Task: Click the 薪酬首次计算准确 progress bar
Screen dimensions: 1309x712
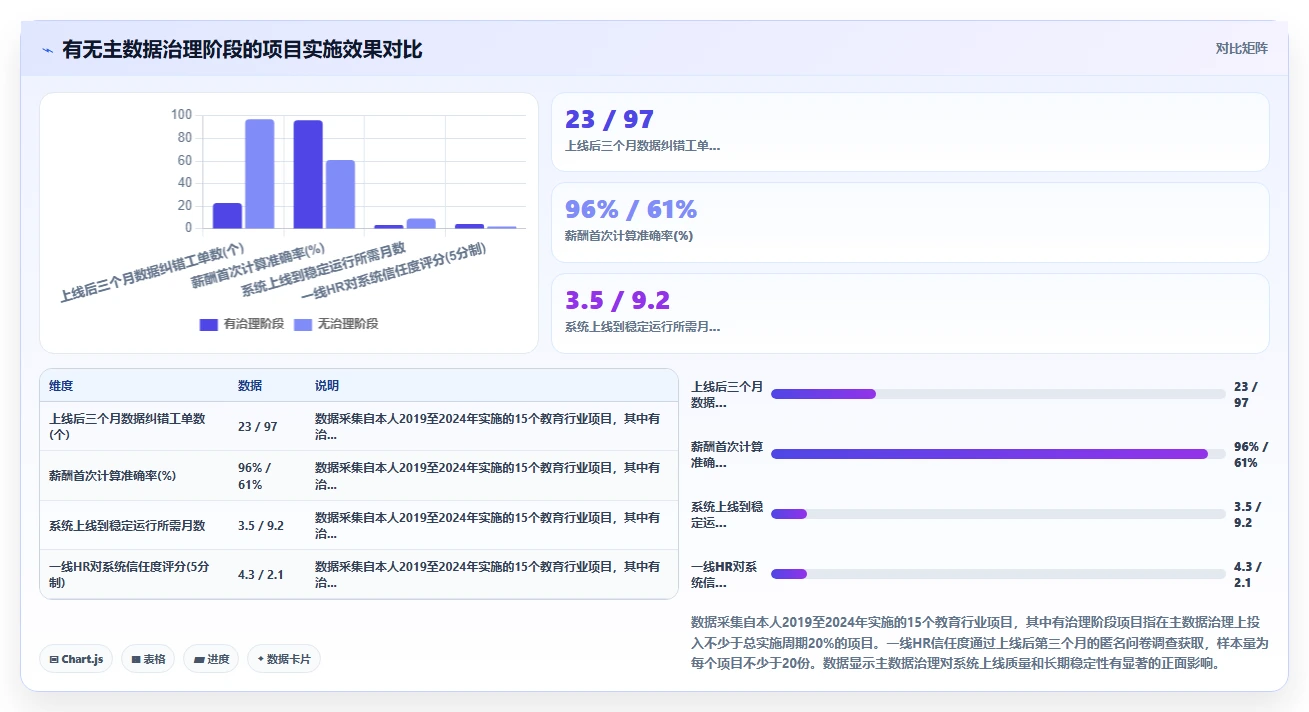Action: tap(998, 454)
